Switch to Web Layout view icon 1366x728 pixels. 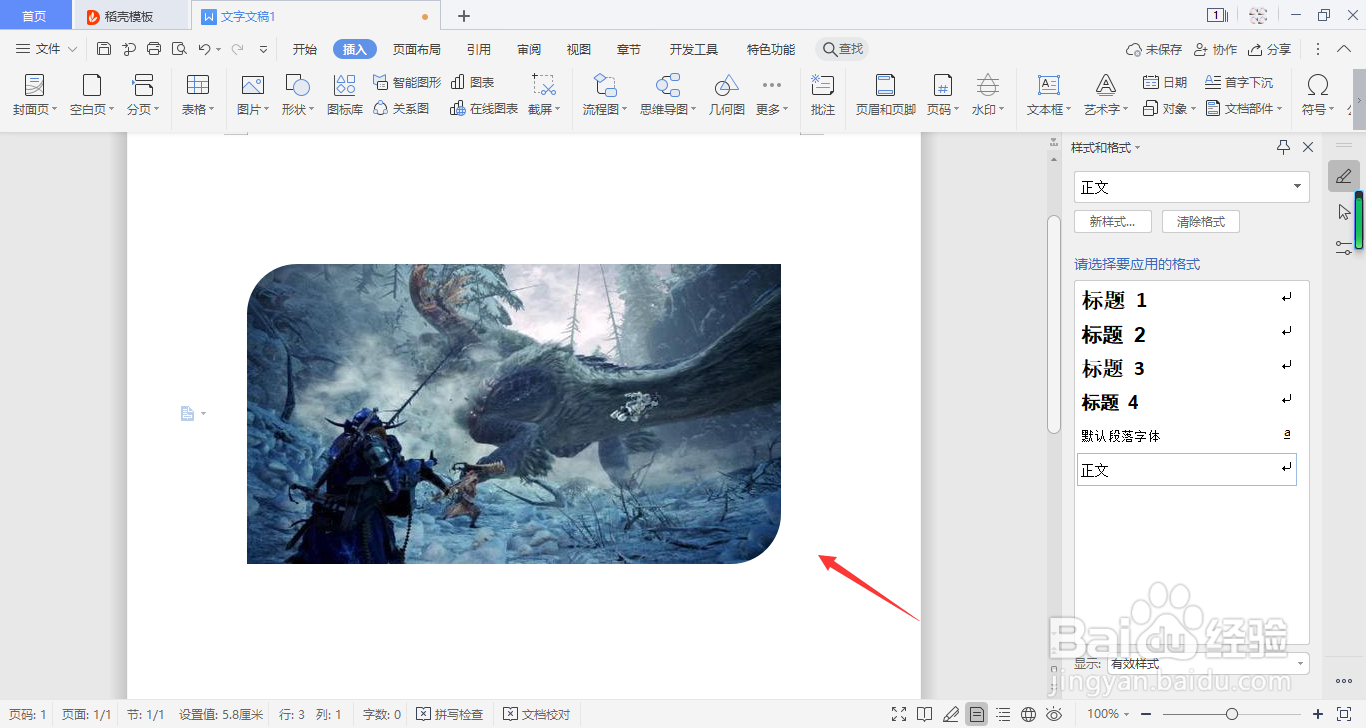(x=1028, y=714)
